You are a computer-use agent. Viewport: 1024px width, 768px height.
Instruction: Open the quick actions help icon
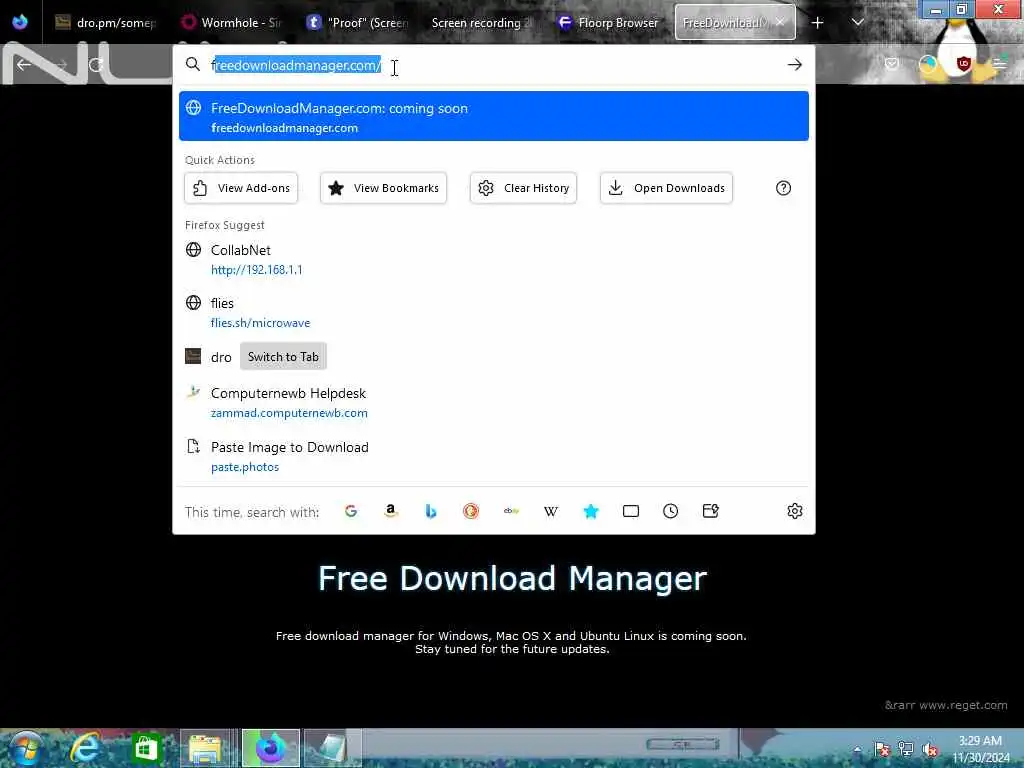tap(783, 188)
